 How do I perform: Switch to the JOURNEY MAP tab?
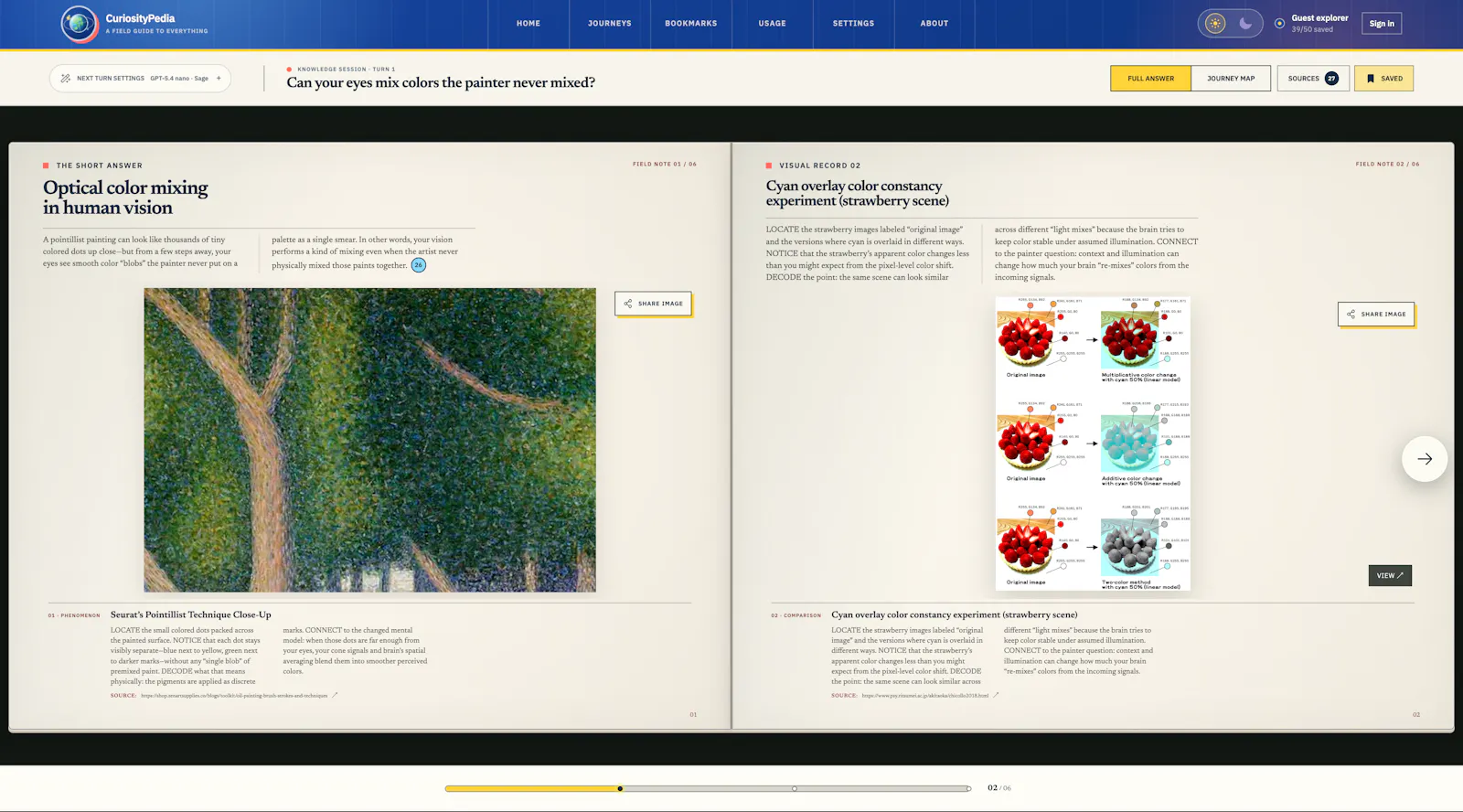click(x=1231, y=79)
